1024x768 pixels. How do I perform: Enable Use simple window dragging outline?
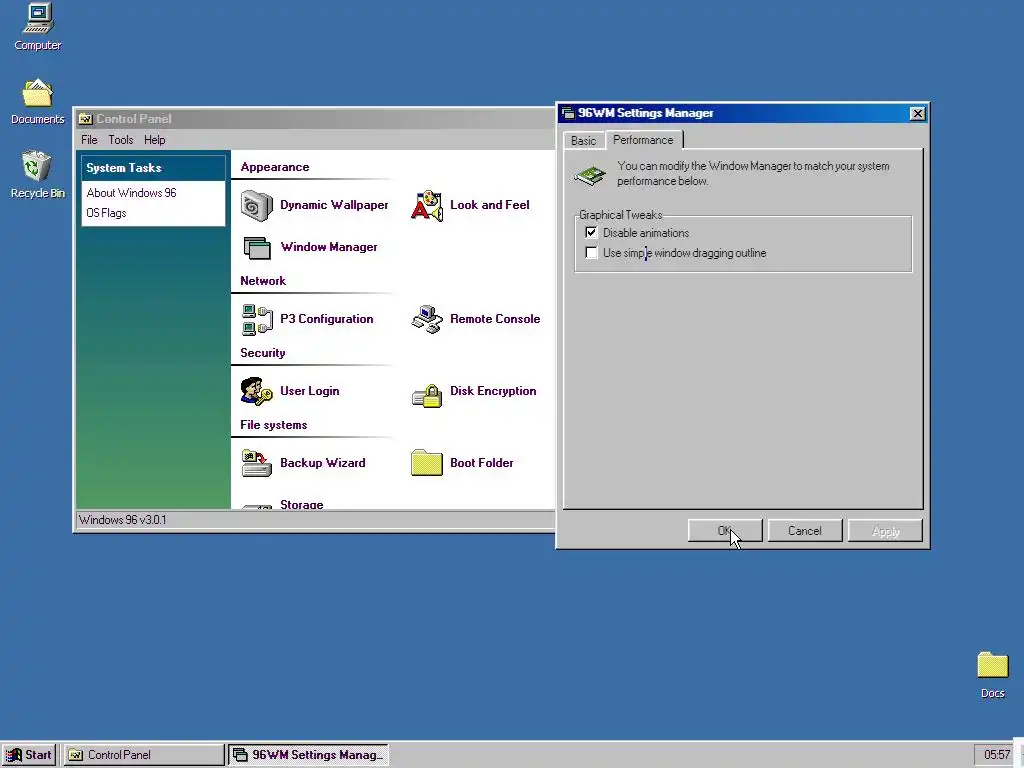(591, 253)
